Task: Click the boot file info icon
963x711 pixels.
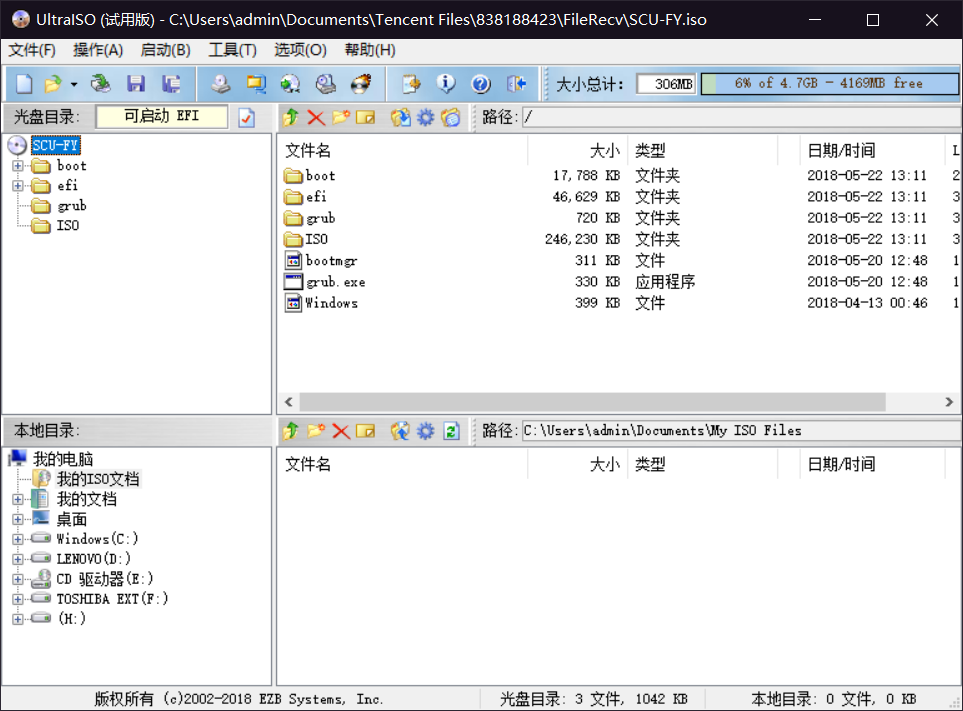Action: (x=451, y=117)
